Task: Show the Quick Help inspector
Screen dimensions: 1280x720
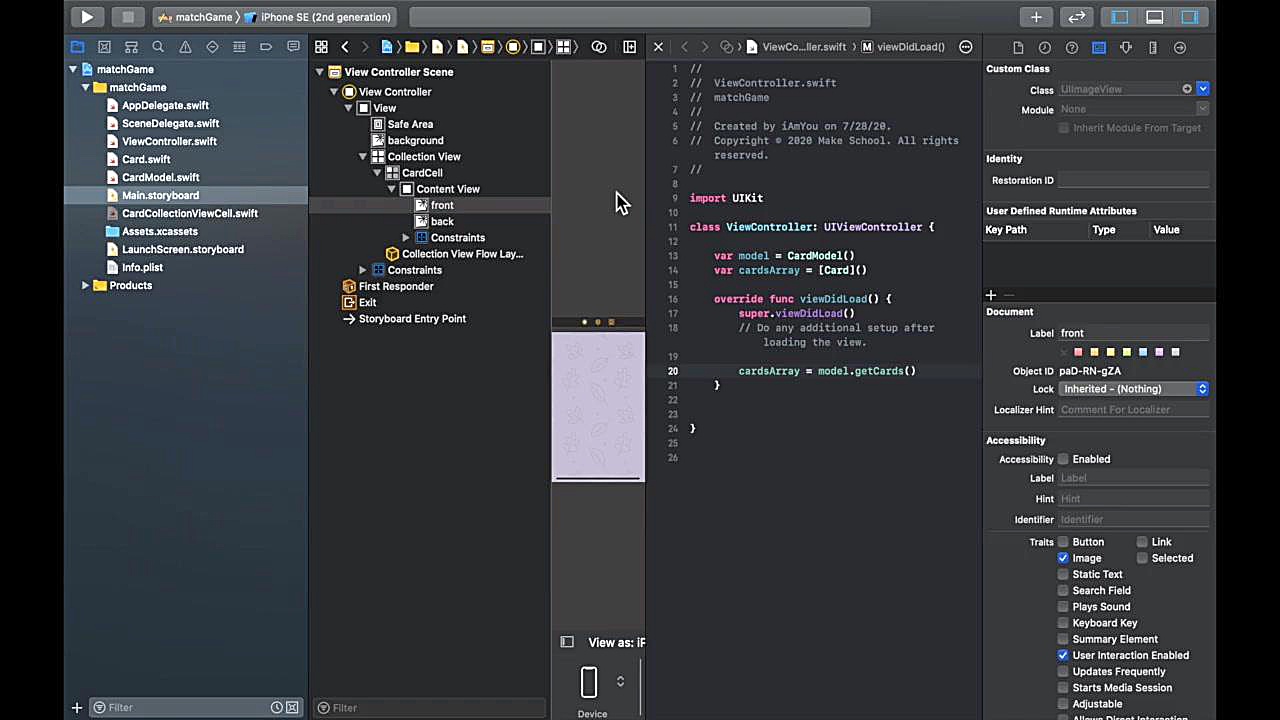Action: pyautogui.click(x=1071, y=47)
